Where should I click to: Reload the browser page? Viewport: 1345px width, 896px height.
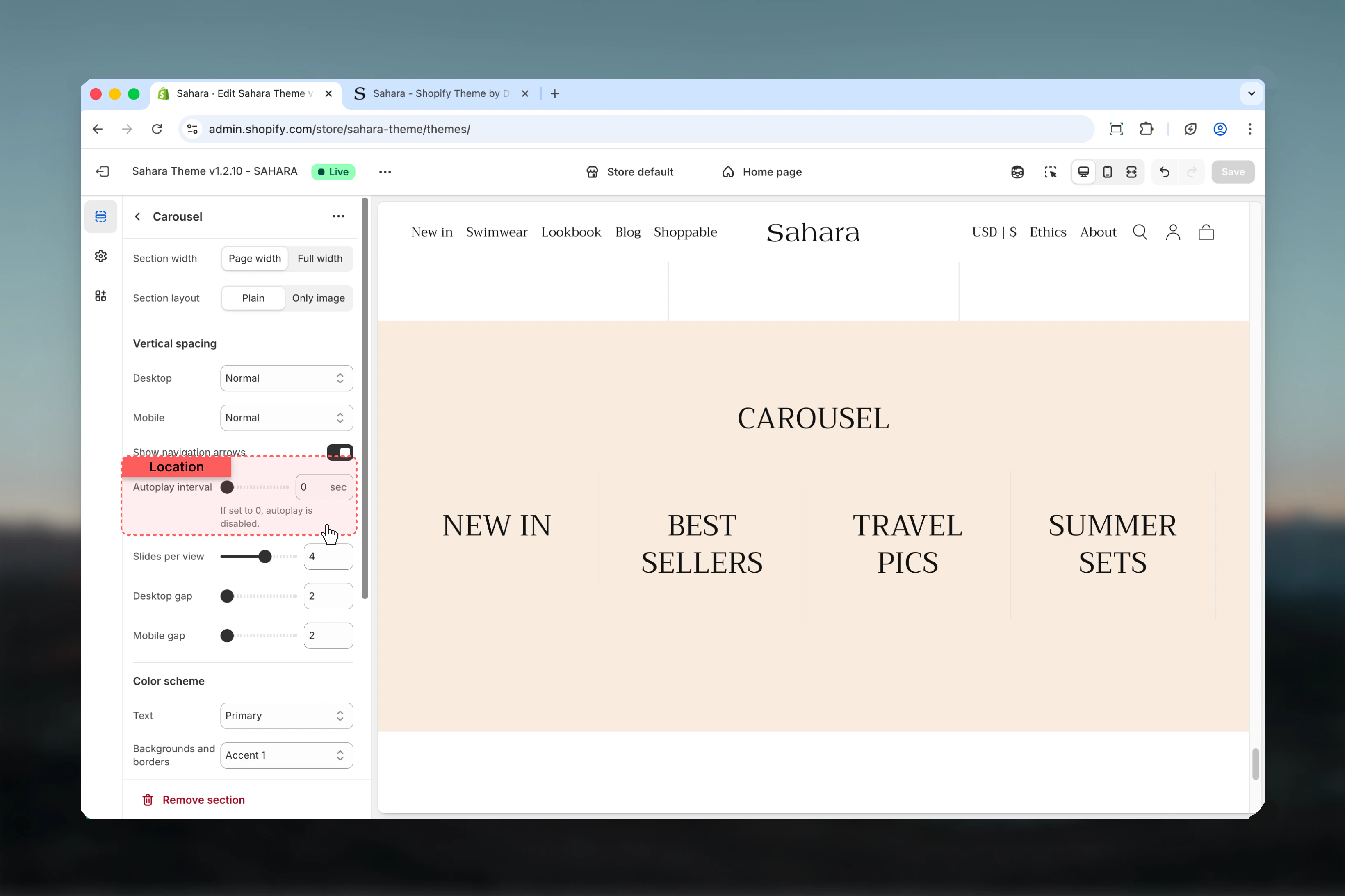click(157, 129)
